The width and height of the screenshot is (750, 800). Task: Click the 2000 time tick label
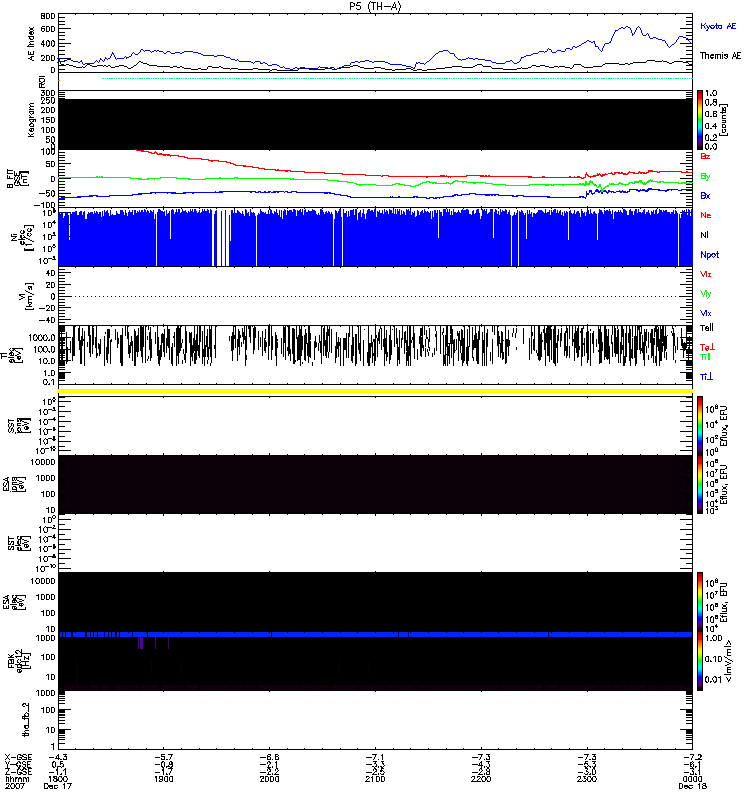[x=269, y=779]
